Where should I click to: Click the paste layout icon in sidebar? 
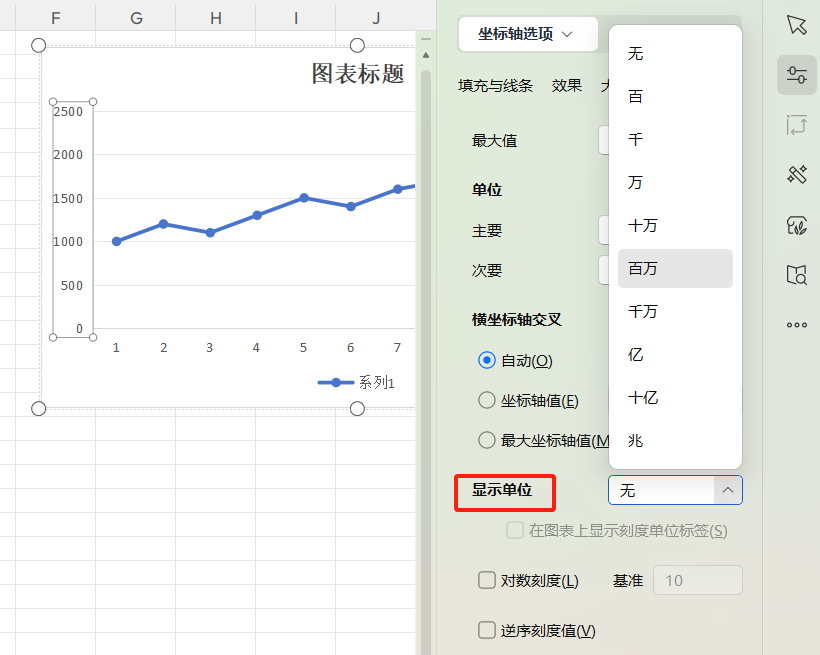coord(797,125)
